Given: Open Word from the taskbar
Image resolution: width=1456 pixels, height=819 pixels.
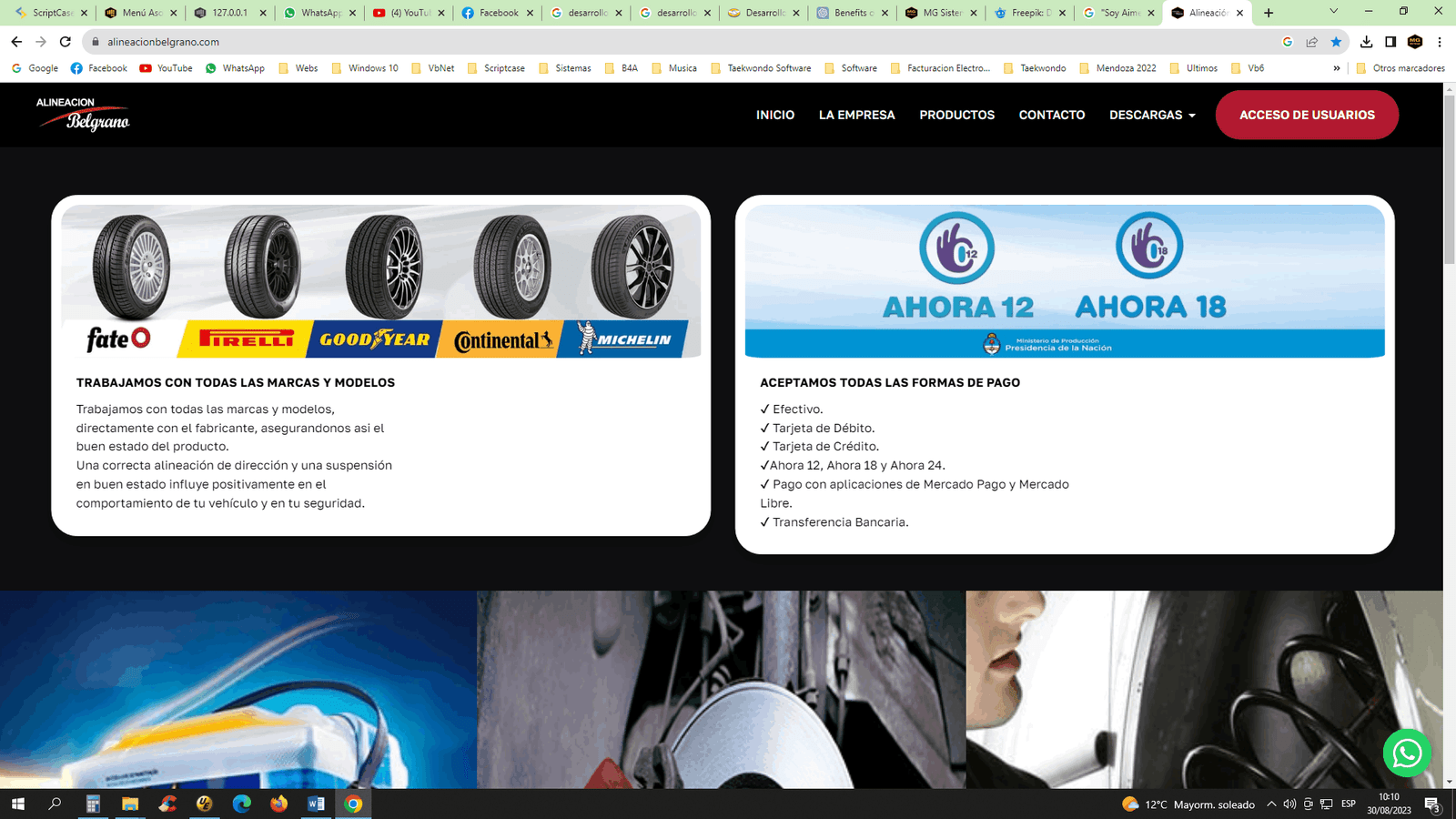Looking at the screenshot, I should click(316, 804).
